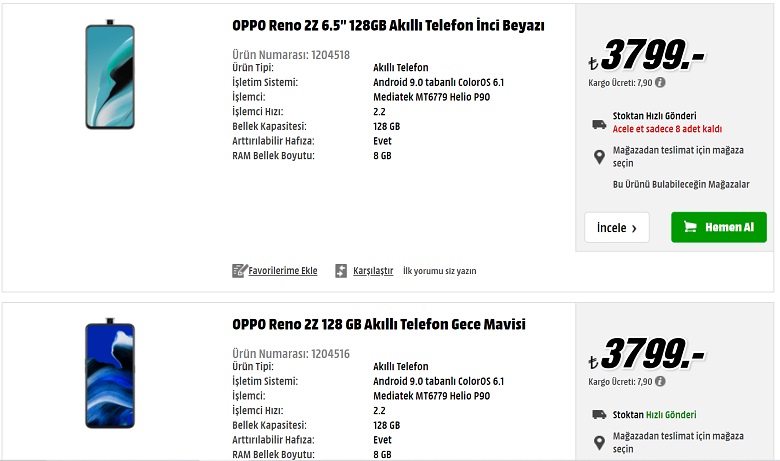Click 'İlk yorumu siz yazın' review link

tap(440, 271)
